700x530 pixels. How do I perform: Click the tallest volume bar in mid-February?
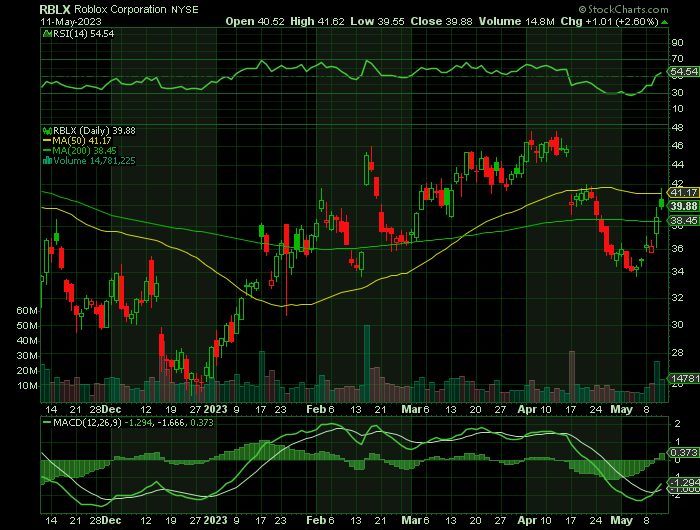[x=367, y=363]
